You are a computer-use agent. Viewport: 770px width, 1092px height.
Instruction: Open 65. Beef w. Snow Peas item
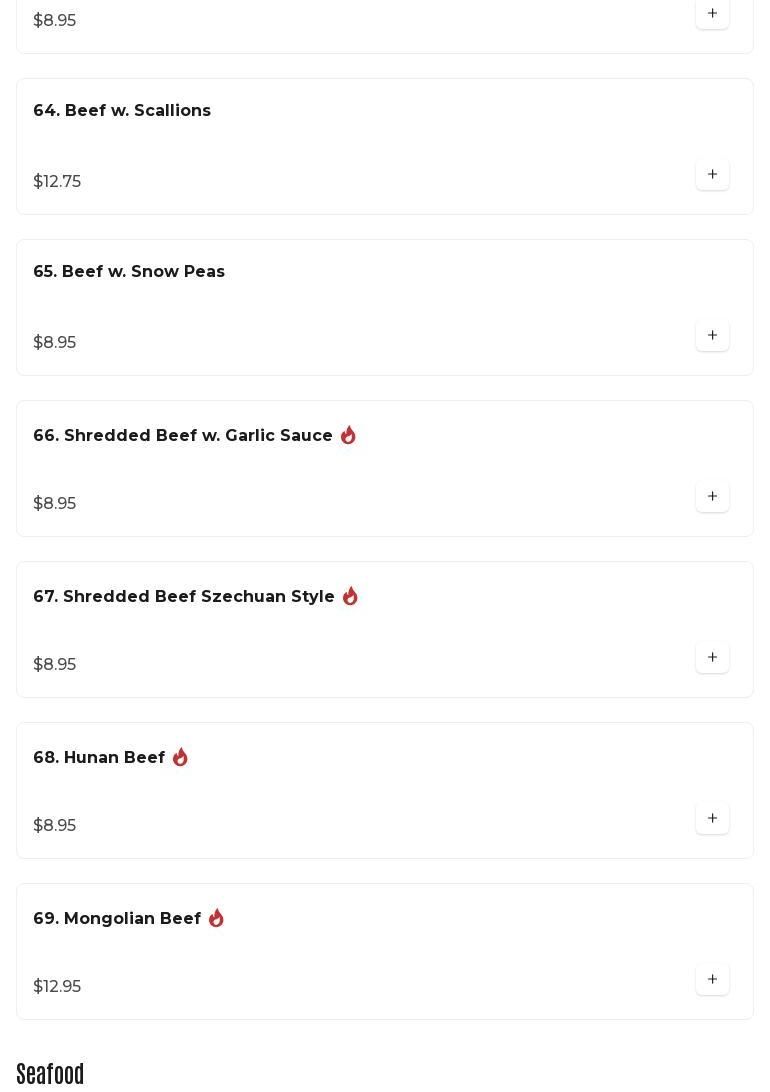(x=129, y=272)
